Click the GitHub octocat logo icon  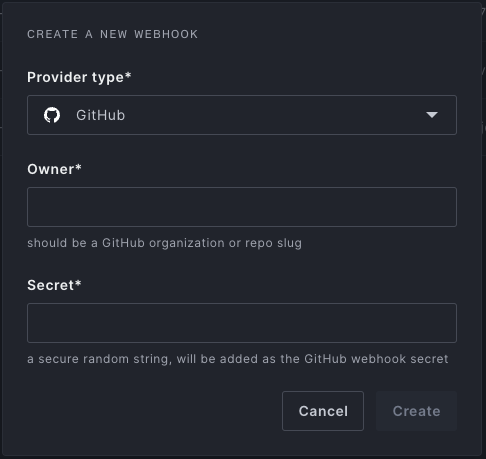tap(52, 115)
